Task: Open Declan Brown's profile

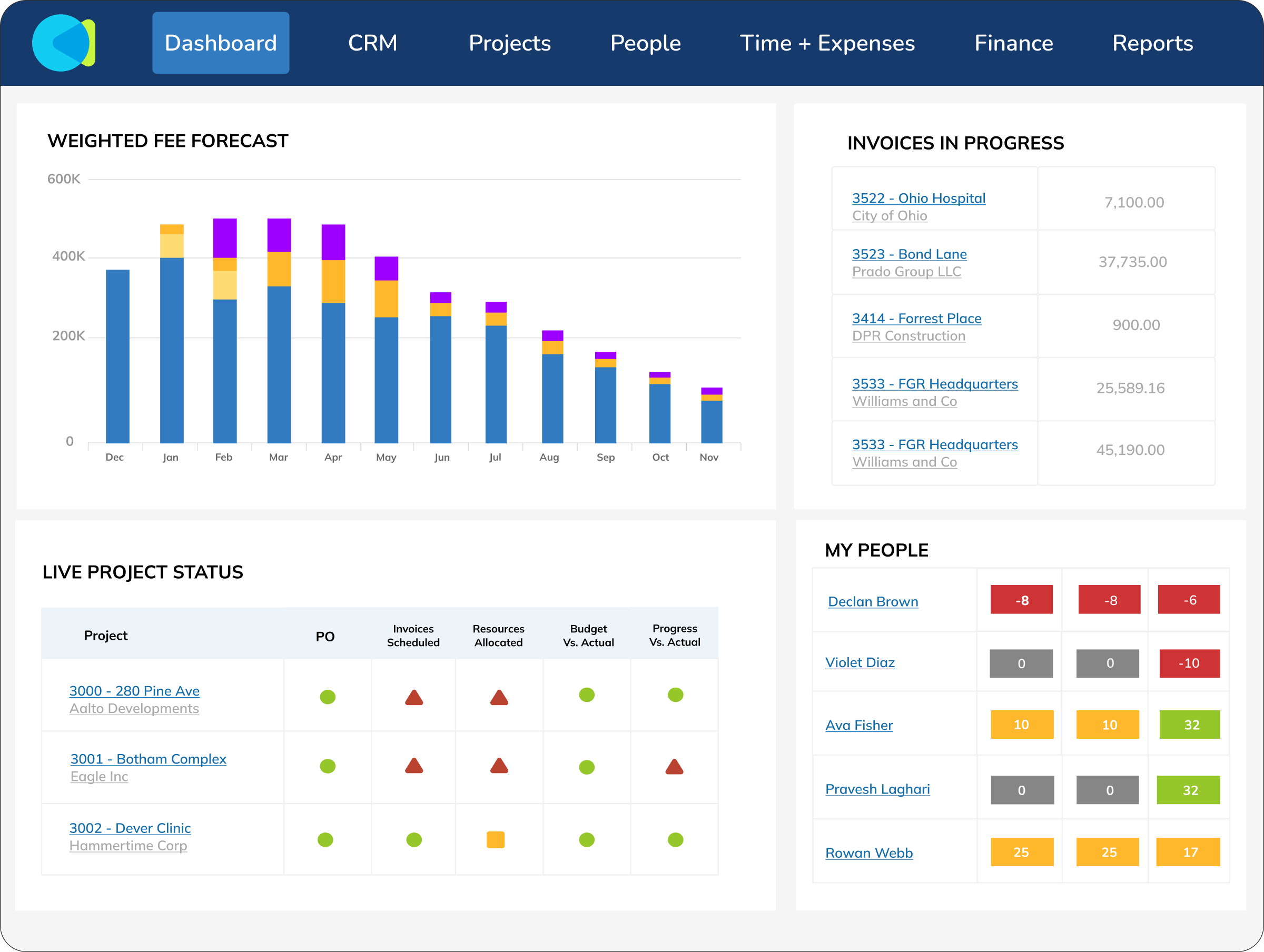Action: click(873, 602)
